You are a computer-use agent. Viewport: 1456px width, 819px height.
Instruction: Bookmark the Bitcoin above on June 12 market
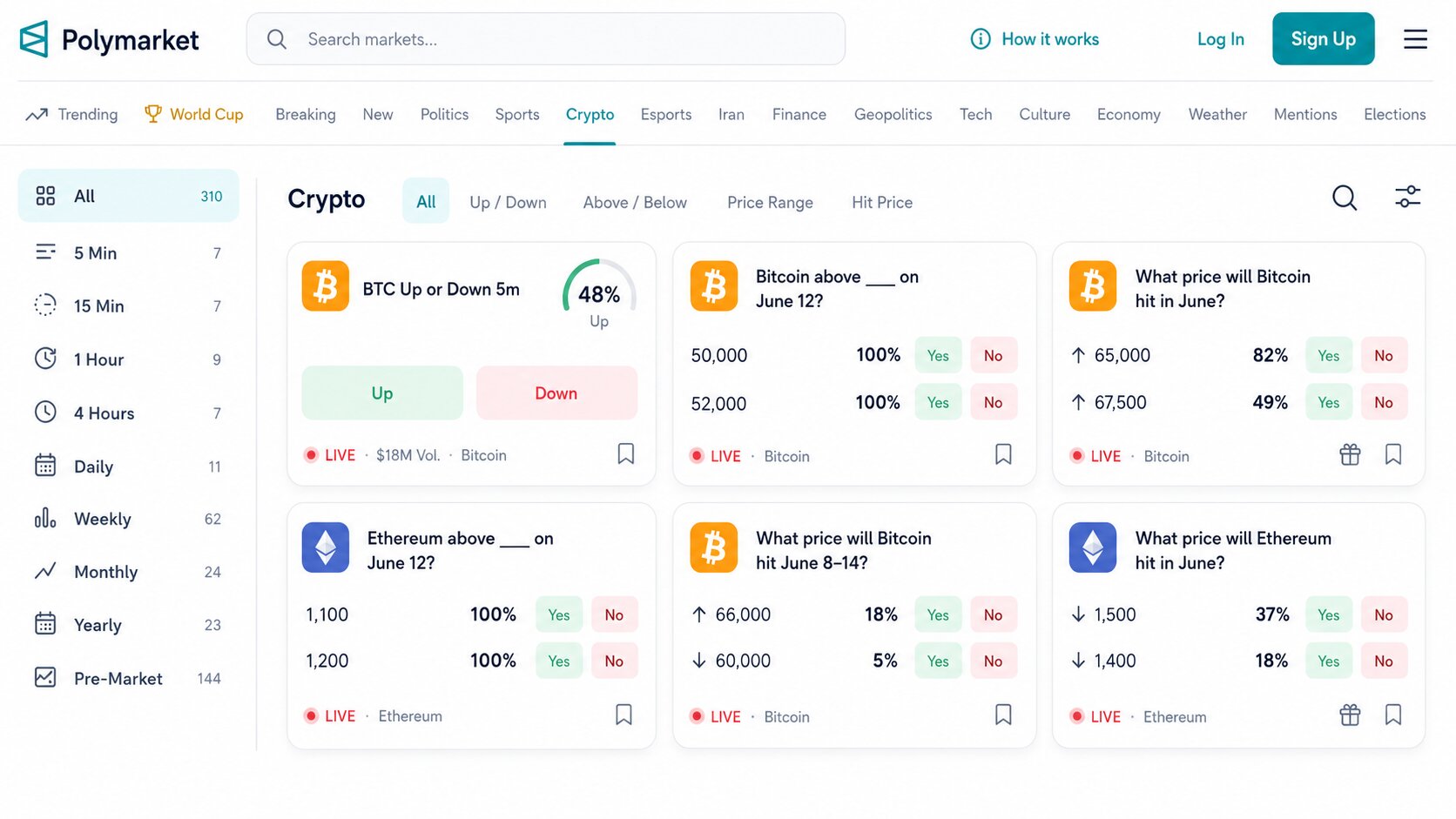point(1003,454)
